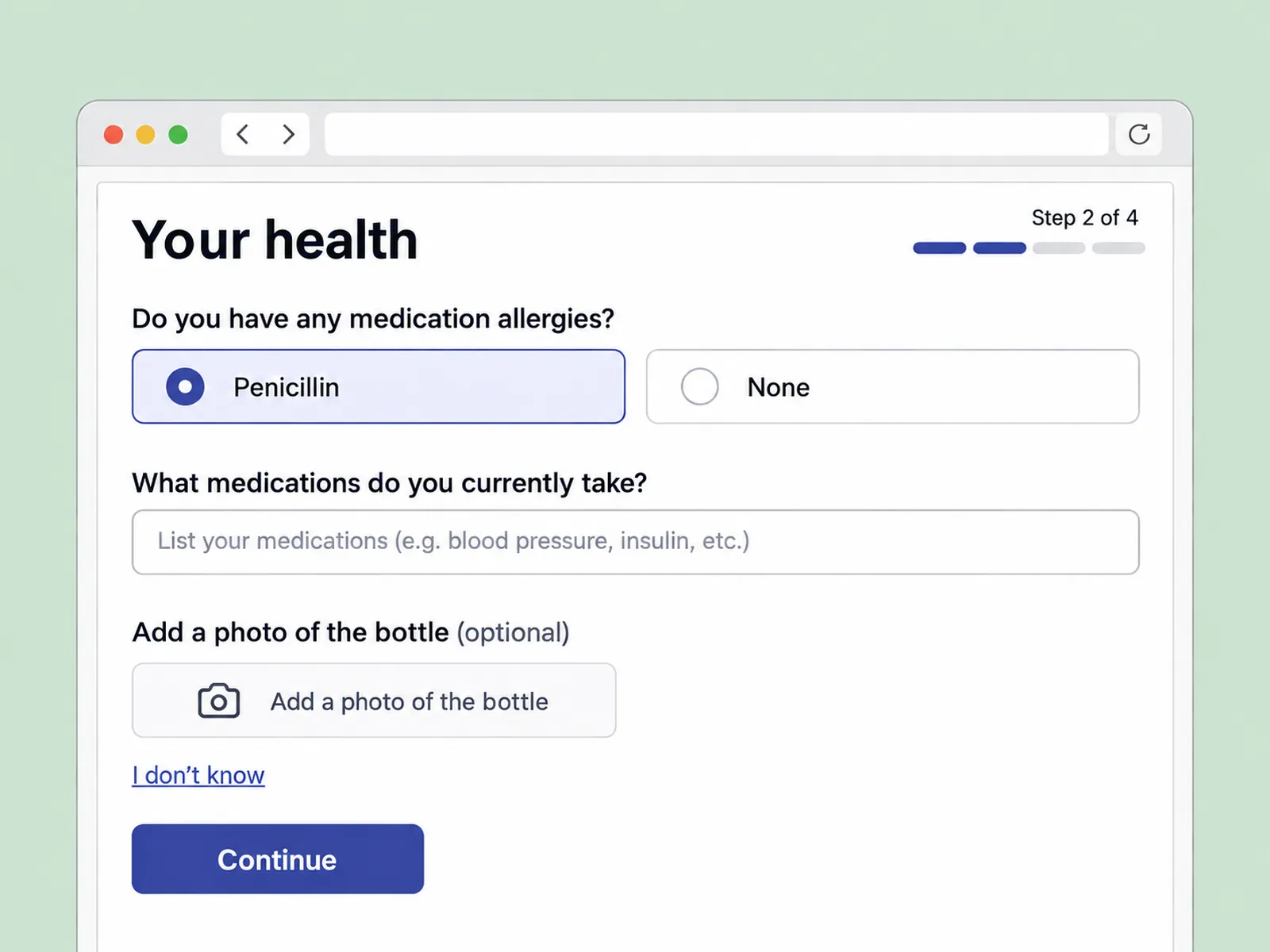This screenshot has width=1270, height=952.
Task: Click the second progress step segment
Action: pyautogui.click(x=999, y=248)
